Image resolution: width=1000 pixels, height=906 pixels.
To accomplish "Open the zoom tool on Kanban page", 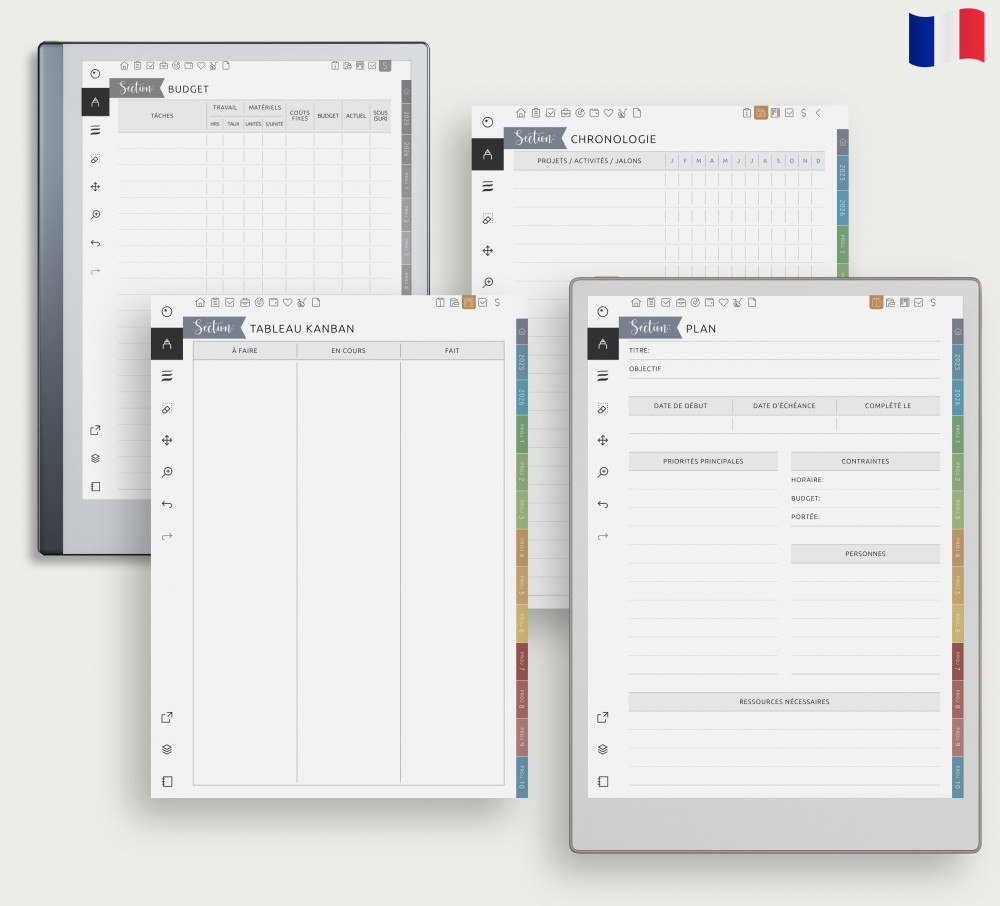I will (x=167, y=472).
